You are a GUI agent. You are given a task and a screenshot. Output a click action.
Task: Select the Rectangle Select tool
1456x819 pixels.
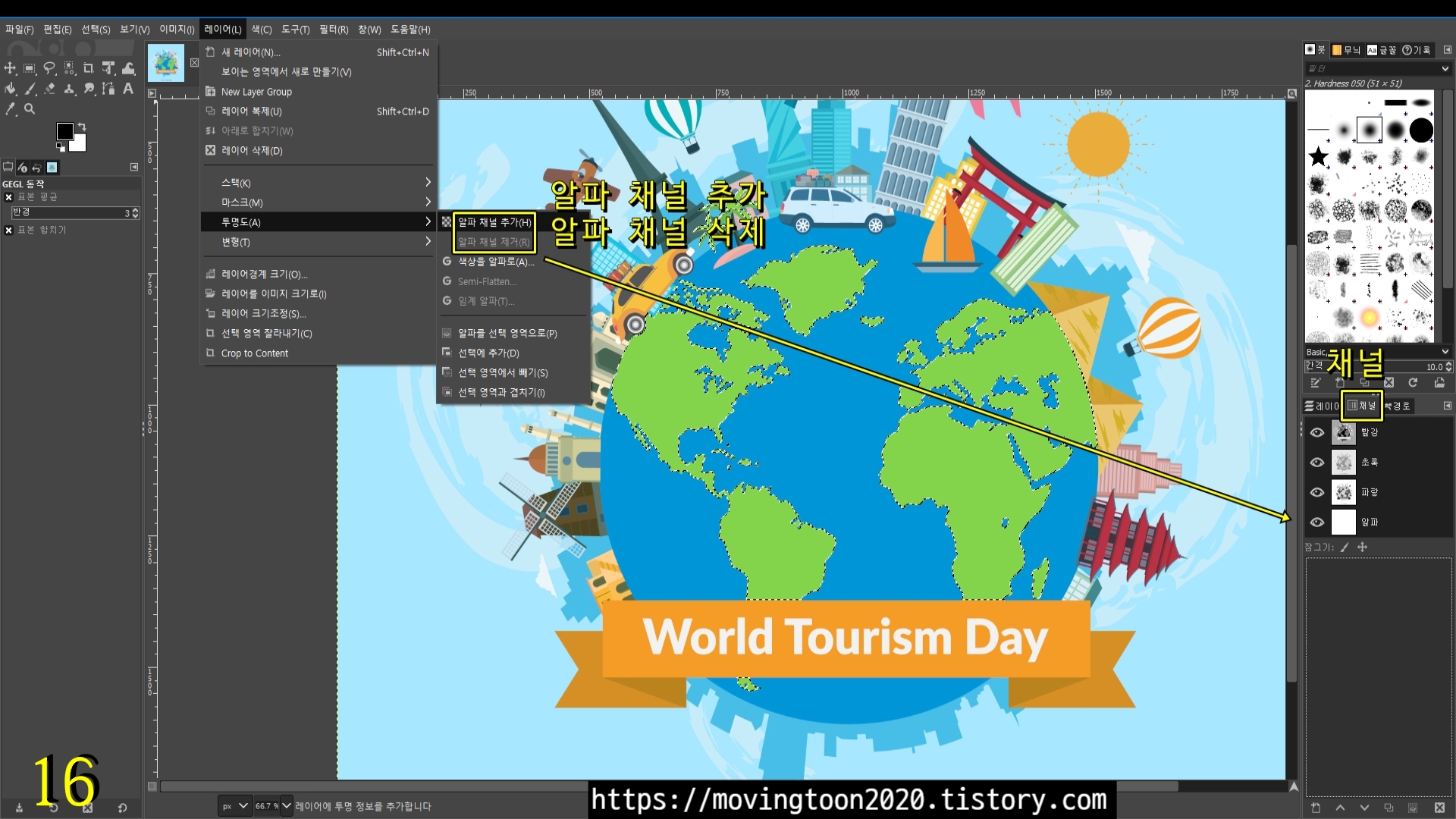(x=29, y=67)
